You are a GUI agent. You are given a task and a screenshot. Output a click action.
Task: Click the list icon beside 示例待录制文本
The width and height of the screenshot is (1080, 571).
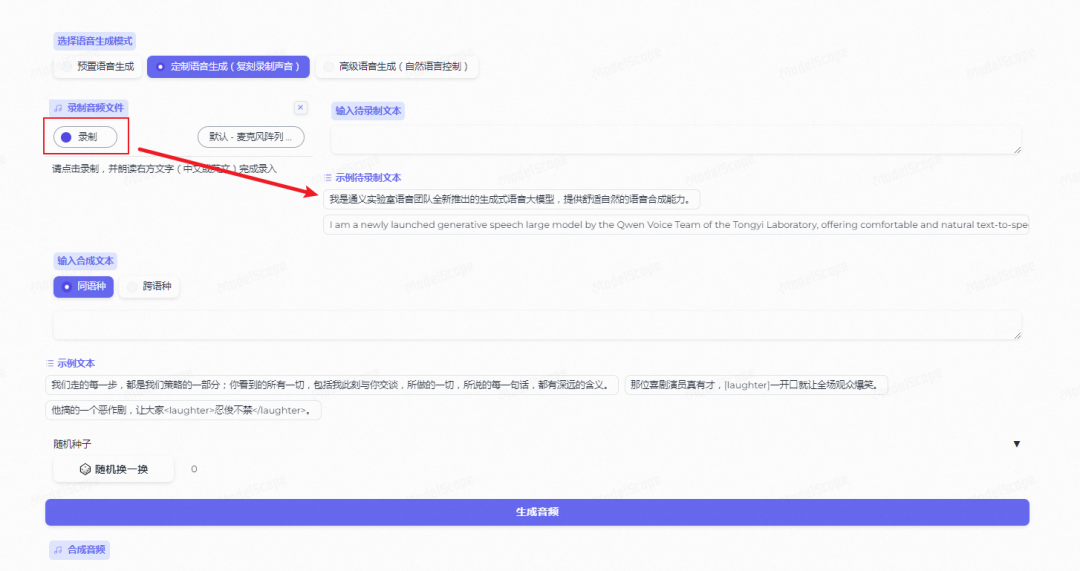point(328,178)
